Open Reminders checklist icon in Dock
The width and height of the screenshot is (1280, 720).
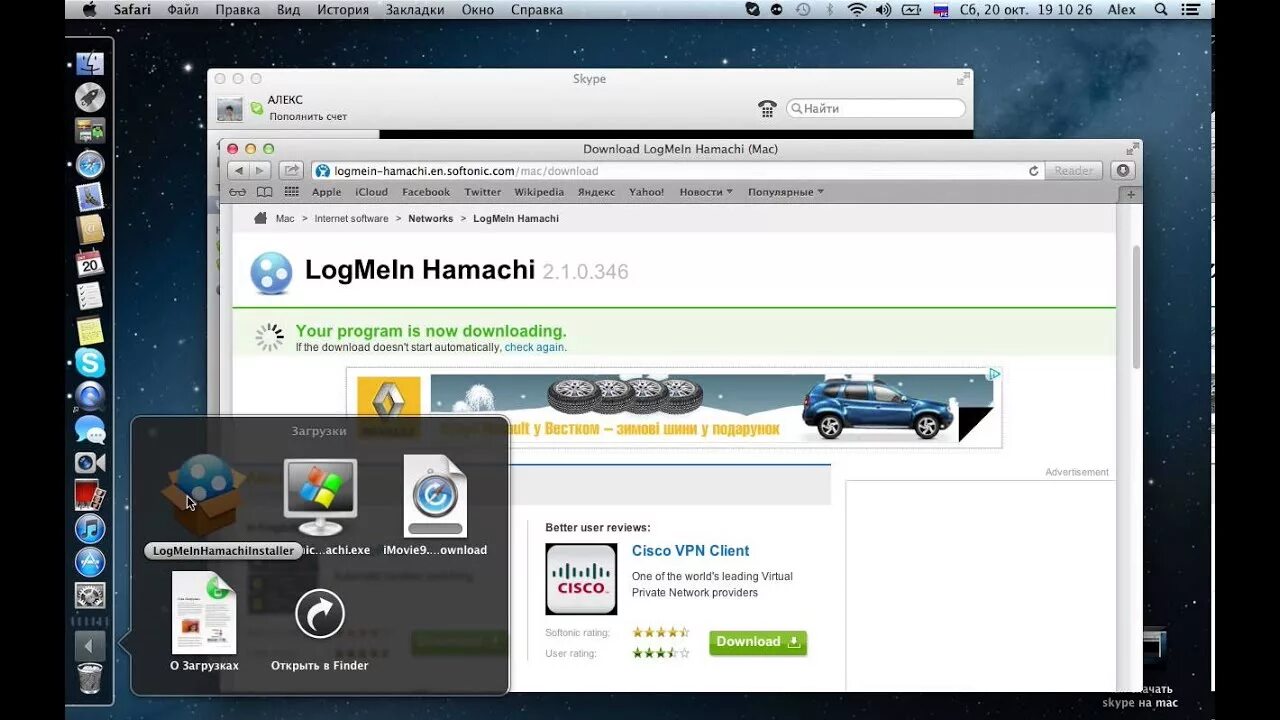pos(90,296)
